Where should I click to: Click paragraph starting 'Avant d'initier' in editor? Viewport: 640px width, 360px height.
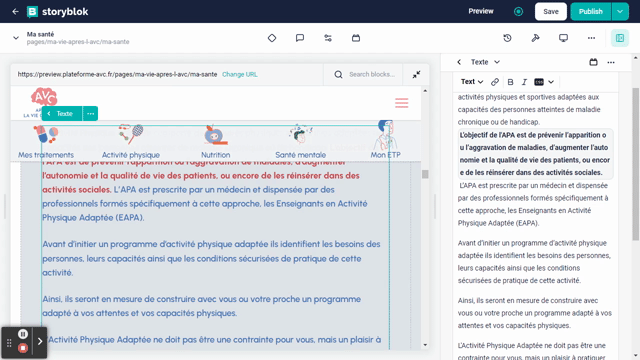click(534, 262)
